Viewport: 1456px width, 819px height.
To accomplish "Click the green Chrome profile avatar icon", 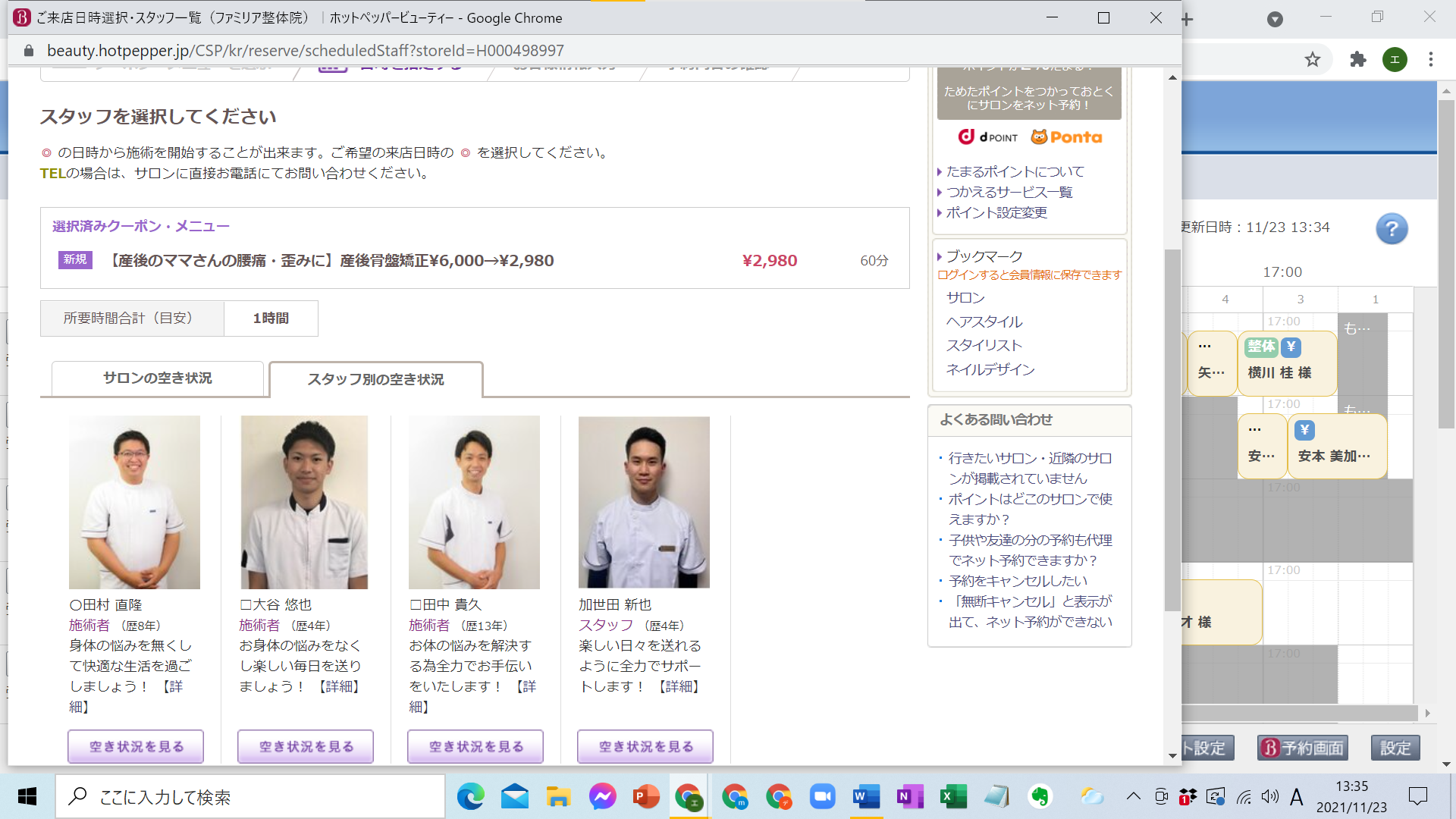I will tap(1394, 60).
